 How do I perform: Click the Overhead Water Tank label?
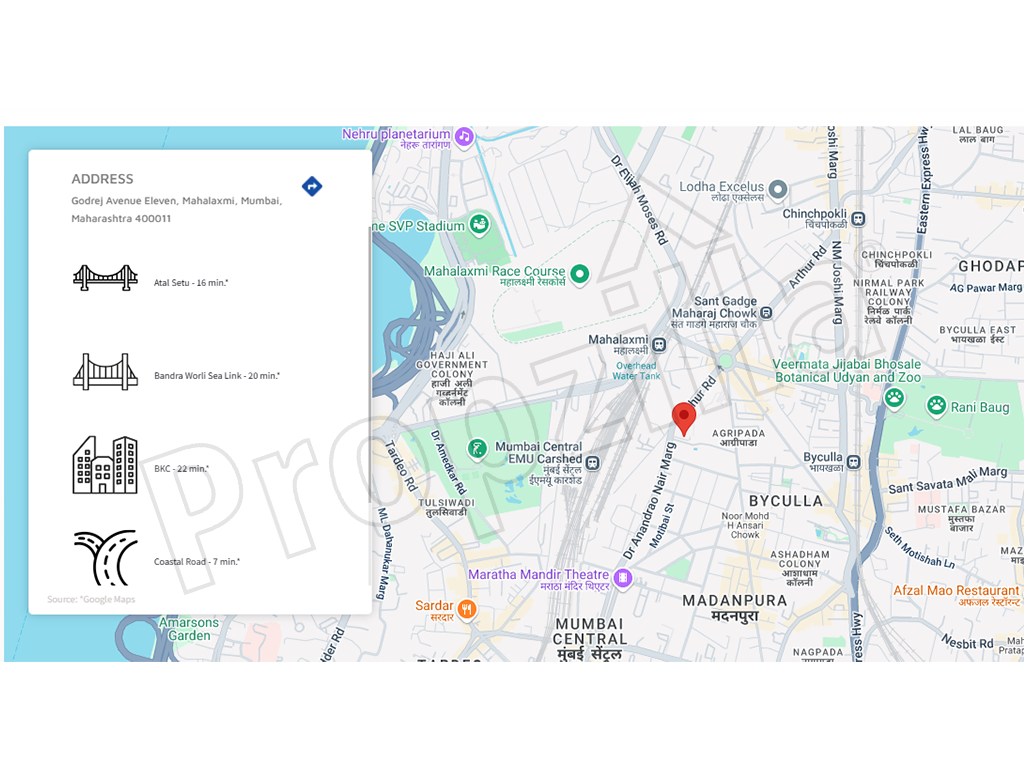click(x=636, y=371)
